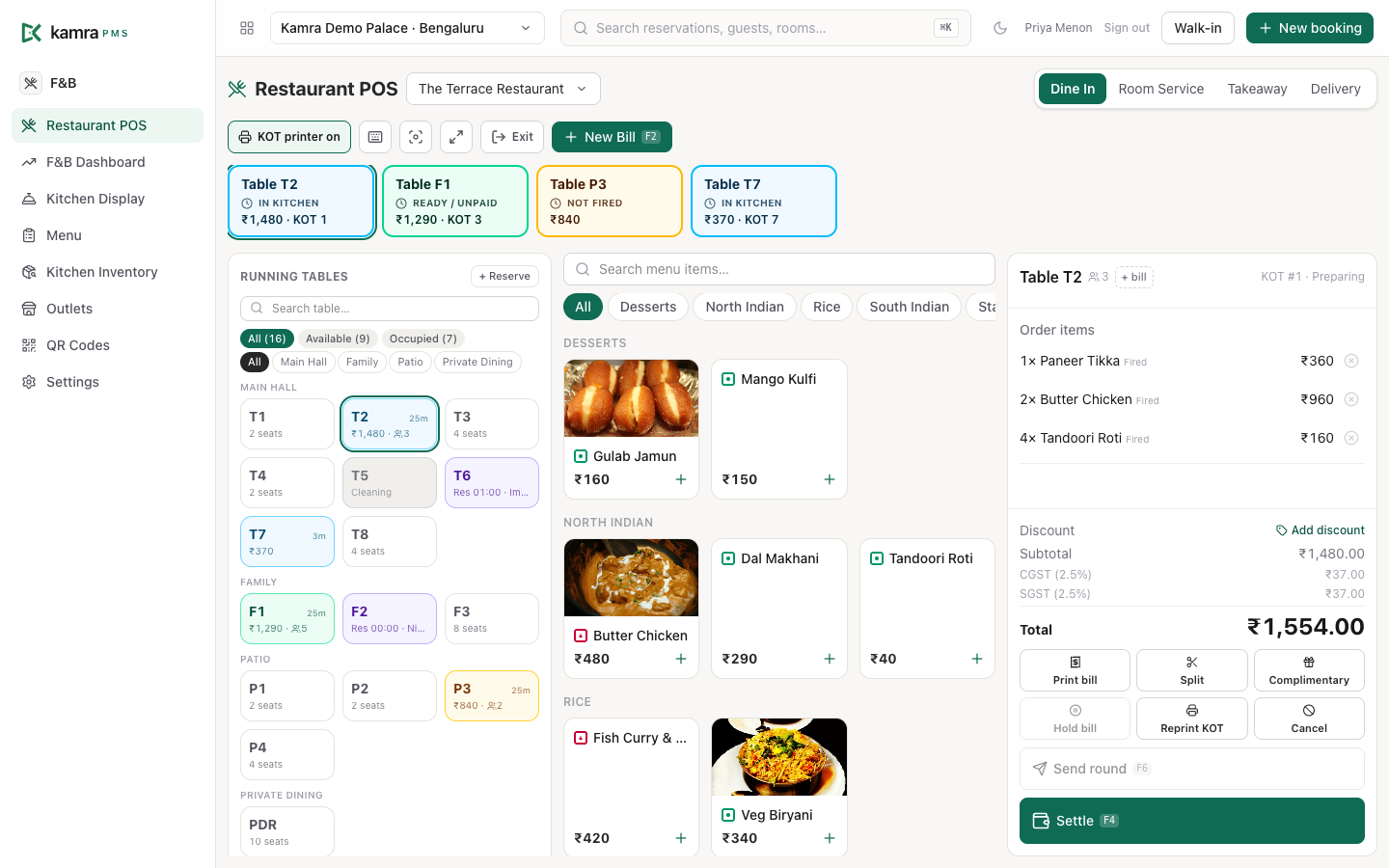Select Desserts menu category chip
Screen dimensions: 1389x868
pos(648,307)
